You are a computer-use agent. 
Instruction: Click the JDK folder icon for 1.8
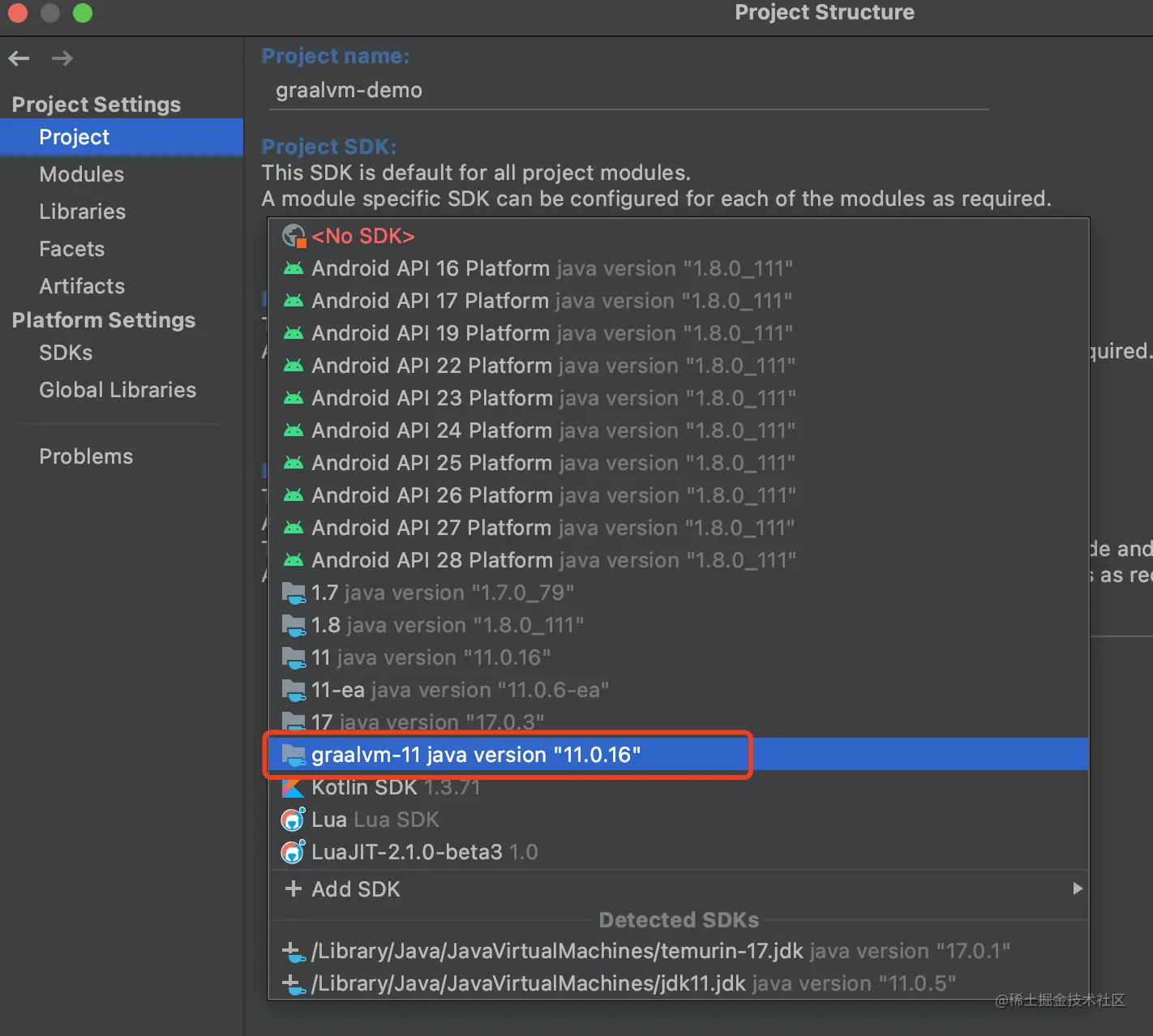[294, 626]
